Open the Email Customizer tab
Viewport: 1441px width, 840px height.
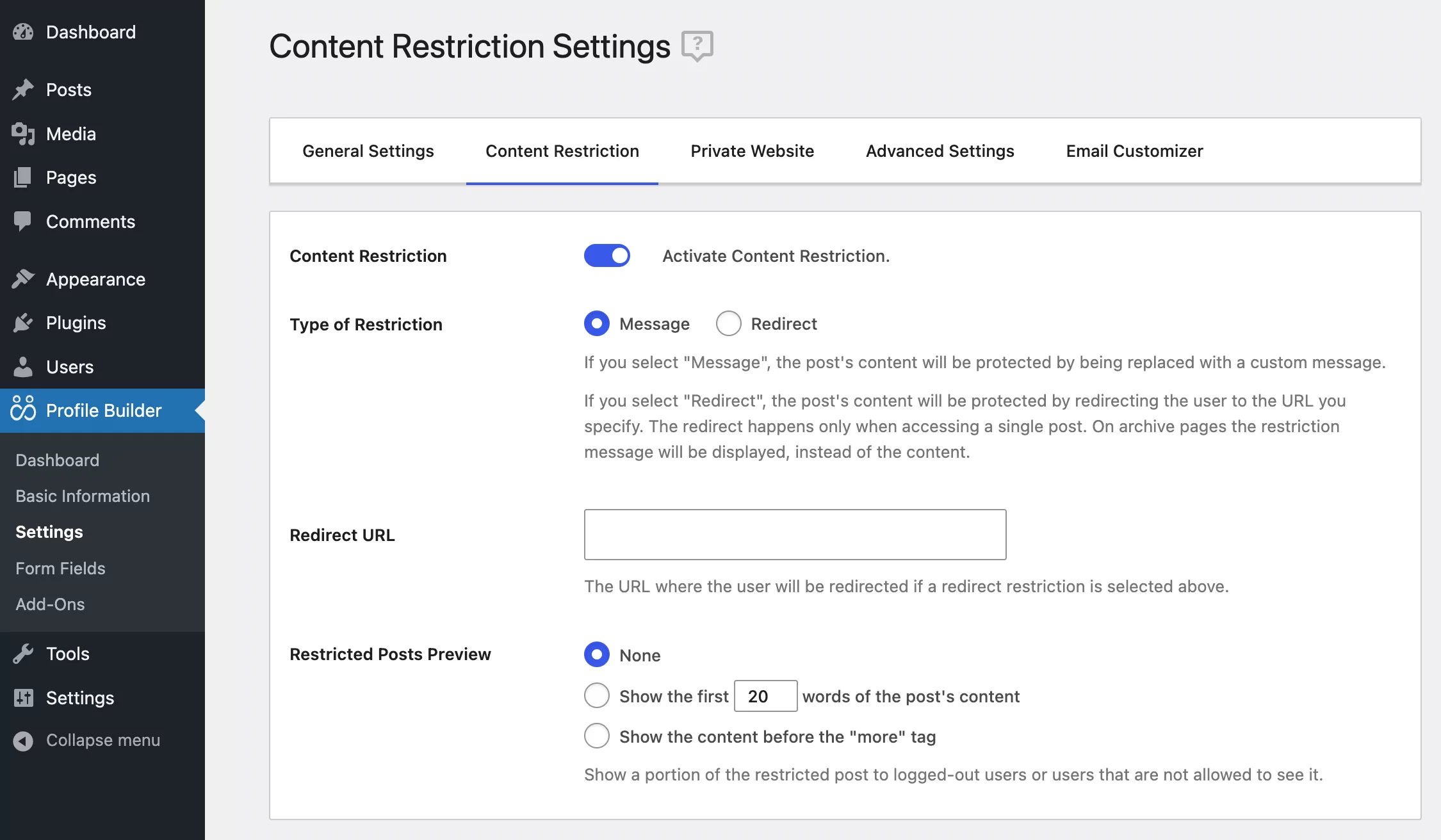[1135, 151]
